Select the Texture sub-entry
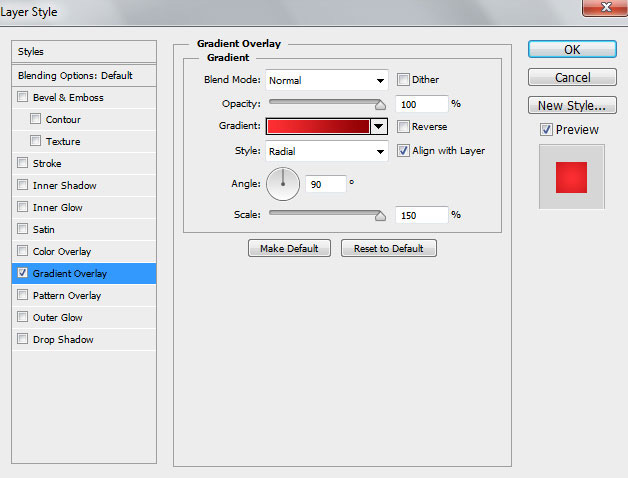Image resolution: width=628 pixels, height=478 pixels. click(x=84, y=141)
